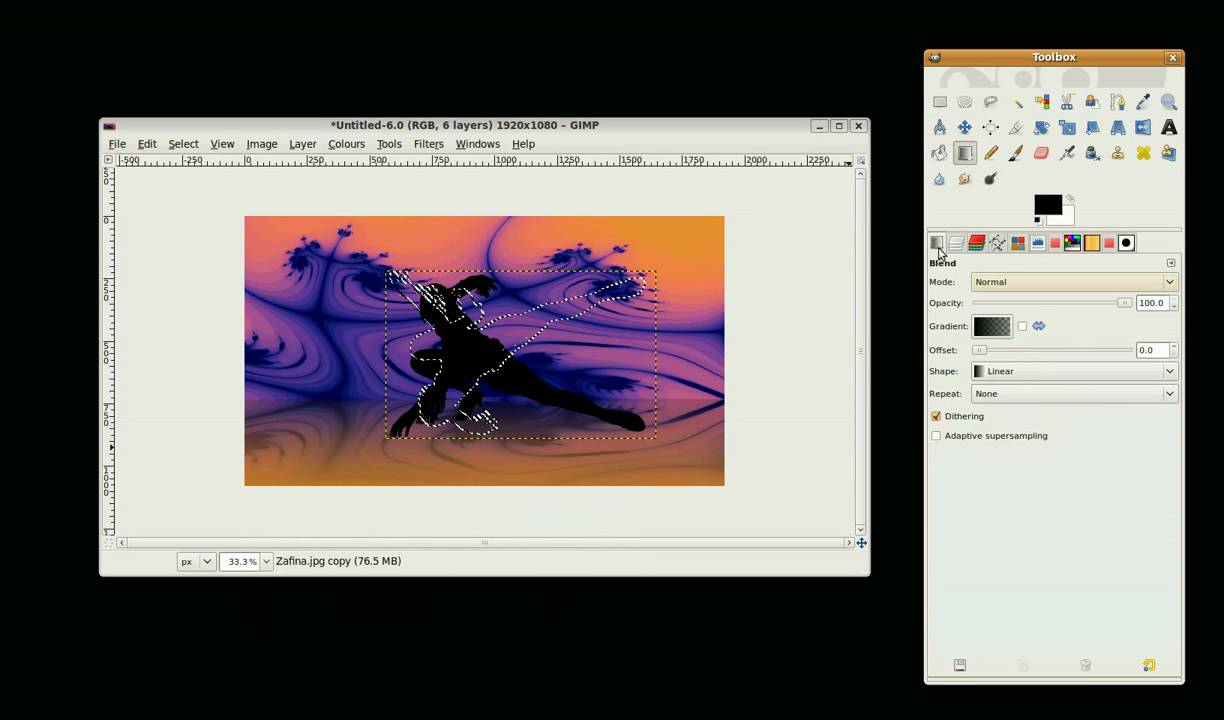Switch to the Brushes dock tab
This screenshot has height=720, width=1224.
coord(1126,243)
